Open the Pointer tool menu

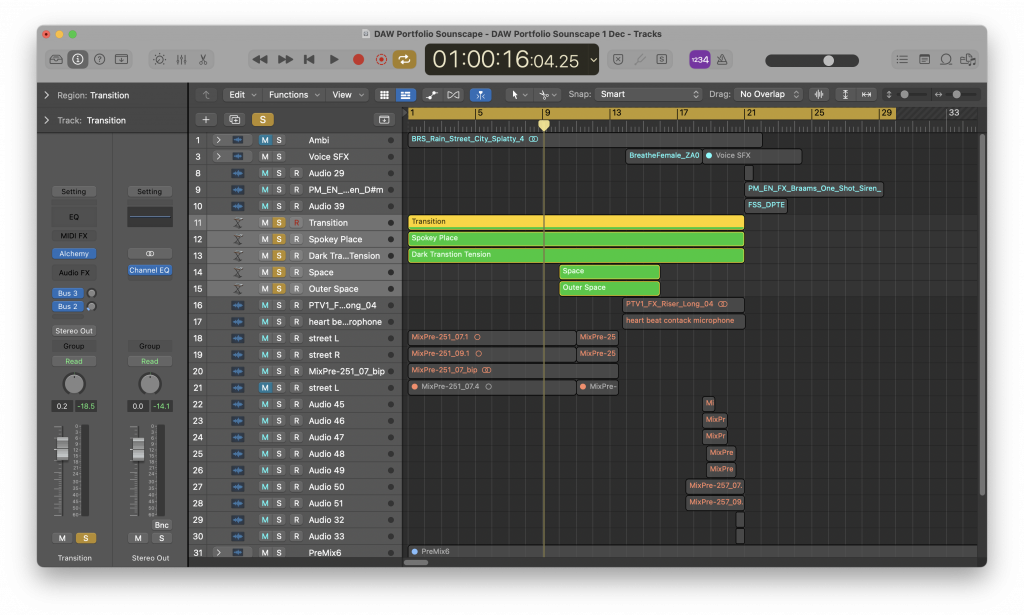[519, 95]
